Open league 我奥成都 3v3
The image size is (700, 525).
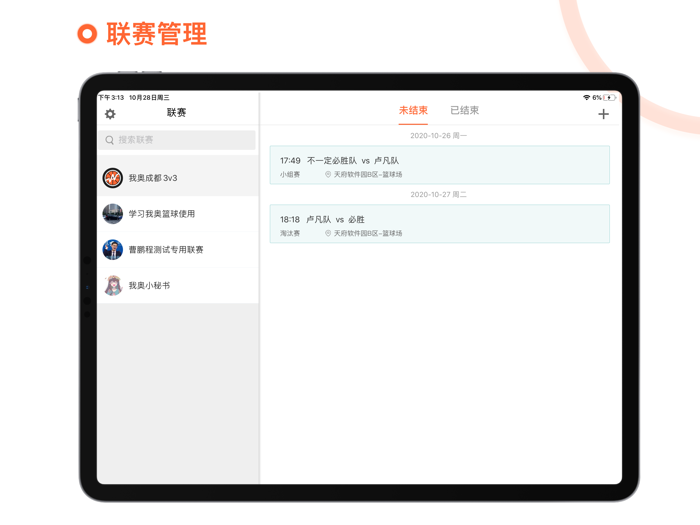pos(178,178)
